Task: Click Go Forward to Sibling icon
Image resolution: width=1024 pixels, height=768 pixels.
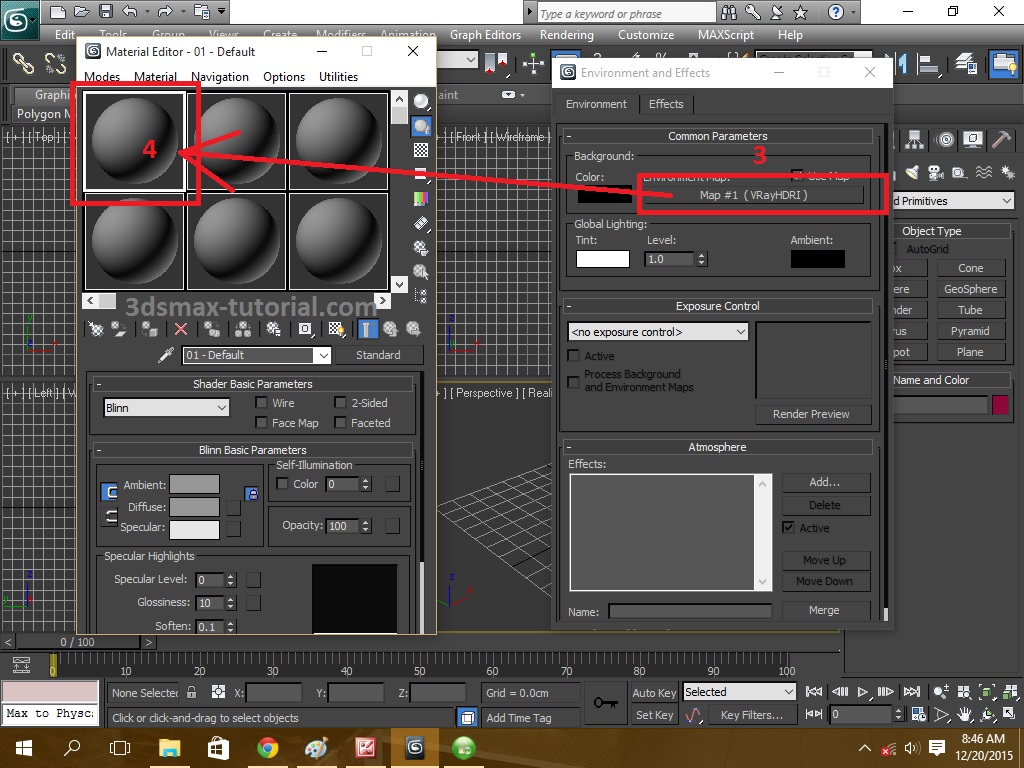Action: tap(413, 329)
